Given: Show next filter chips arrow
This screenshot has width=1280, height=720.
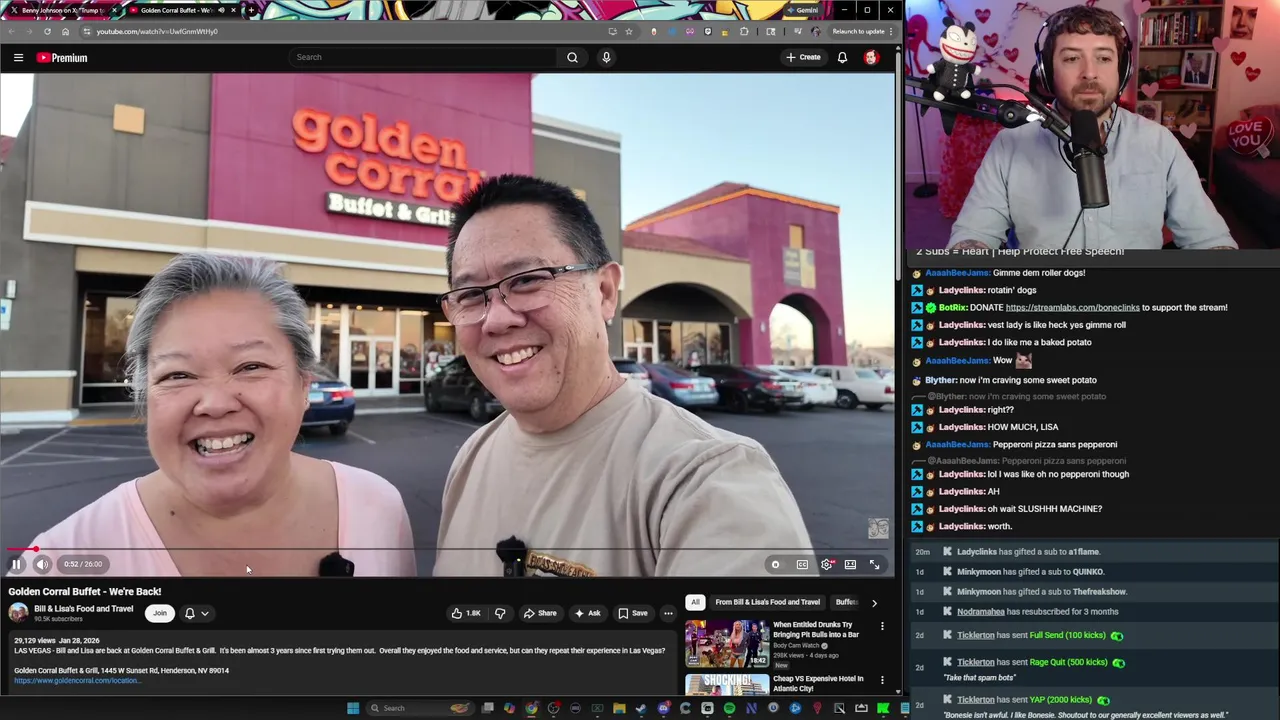Looking at the screenshot, I should point(874,603).
